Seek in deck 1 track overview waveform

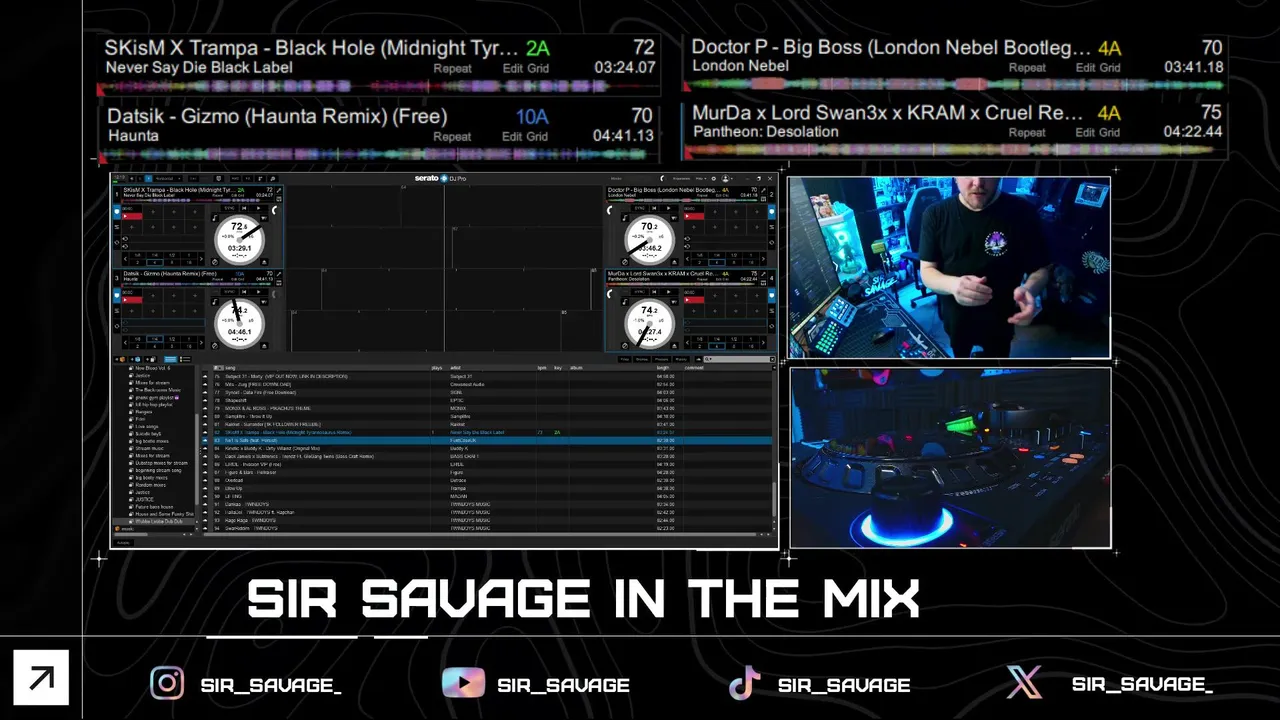click(x=197, y=200)
